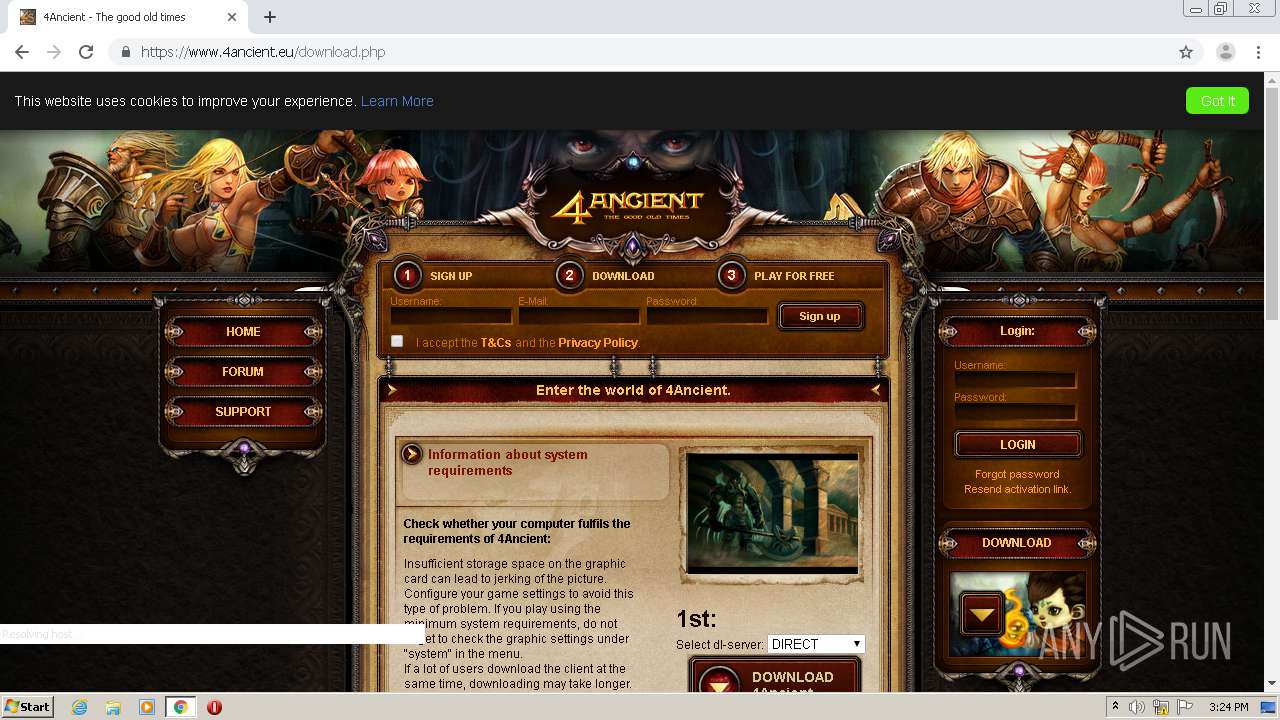Focus the sign-up Password field
Image resolution: width=1280 pixels, height=720 pixels.
tap(707, 316)
